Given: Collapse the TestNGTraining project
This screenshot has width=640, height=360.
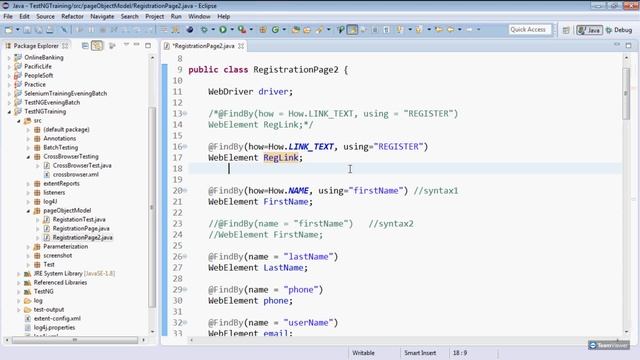Looking at the screenshot, I should pyautogui.click(x=9, y=111).
